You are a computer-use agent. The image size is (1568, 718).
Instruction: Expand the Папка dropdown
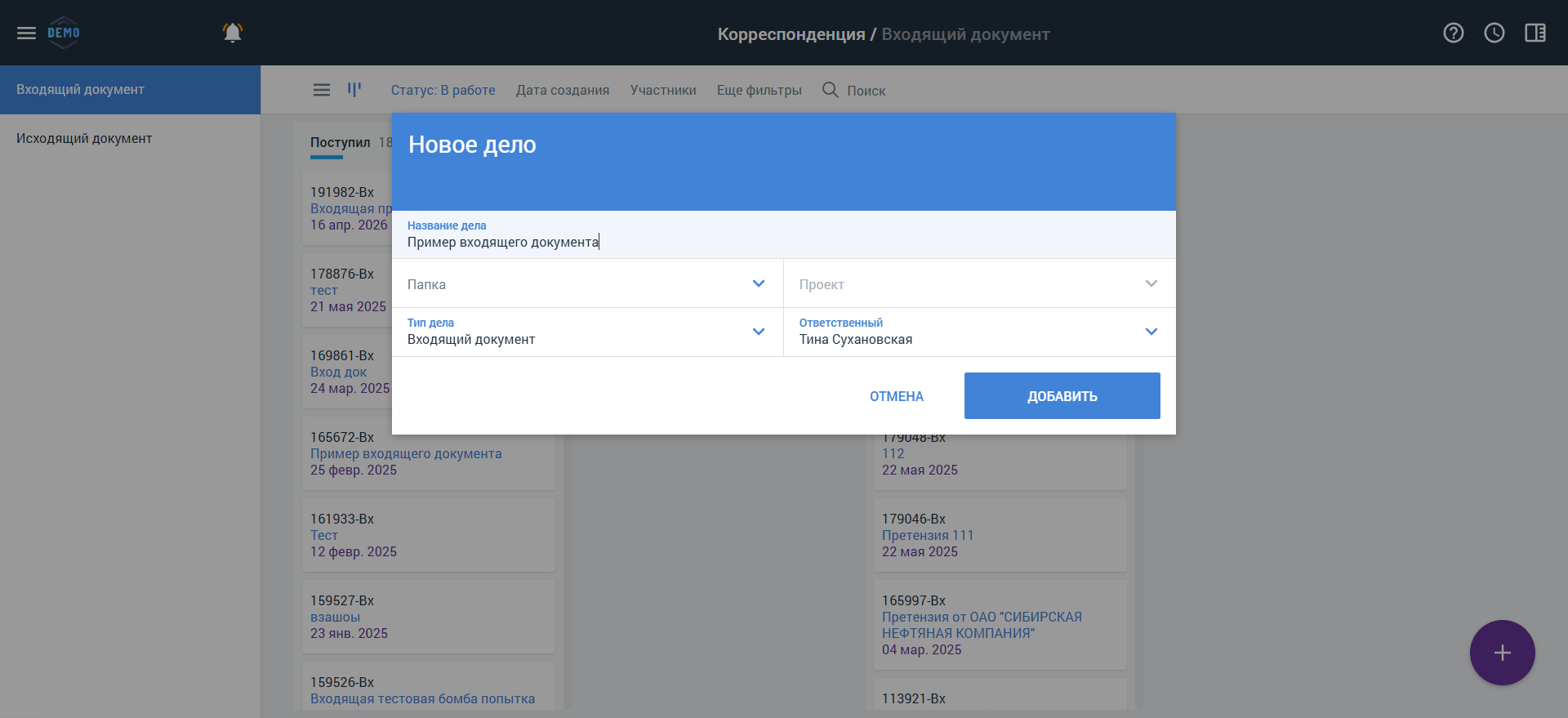[588, 283]
